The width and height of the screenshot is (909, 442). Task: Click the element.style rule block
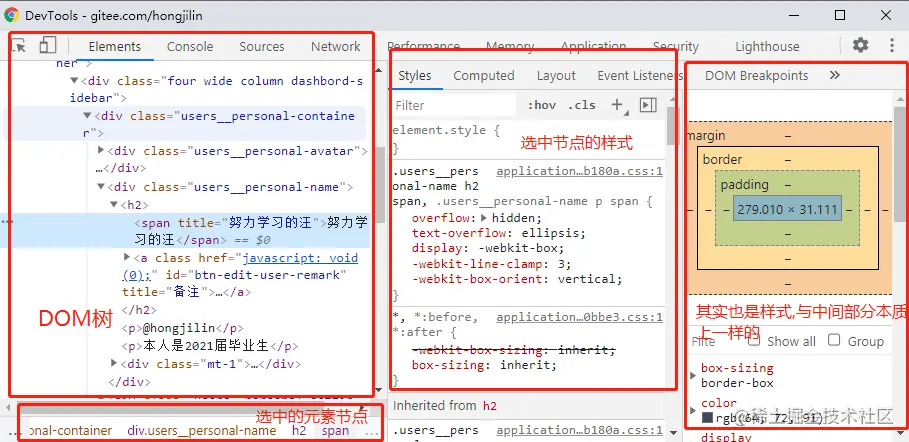[x=528, y=139]
